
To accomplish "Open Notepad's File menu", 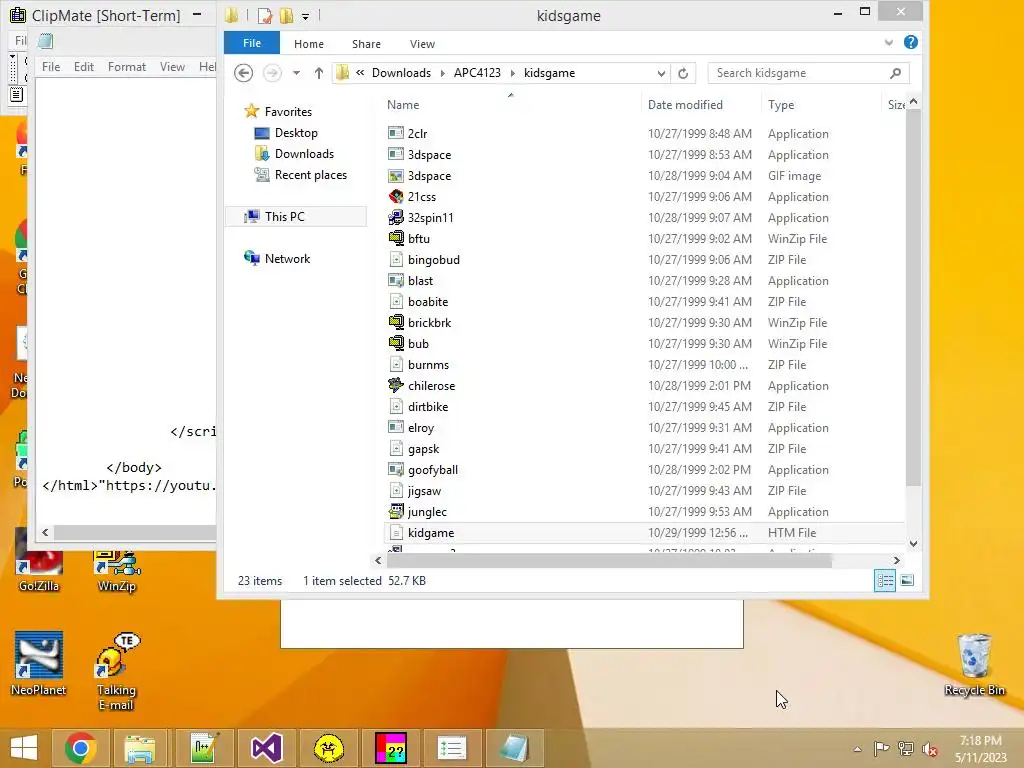I will [x=51, y=67].
